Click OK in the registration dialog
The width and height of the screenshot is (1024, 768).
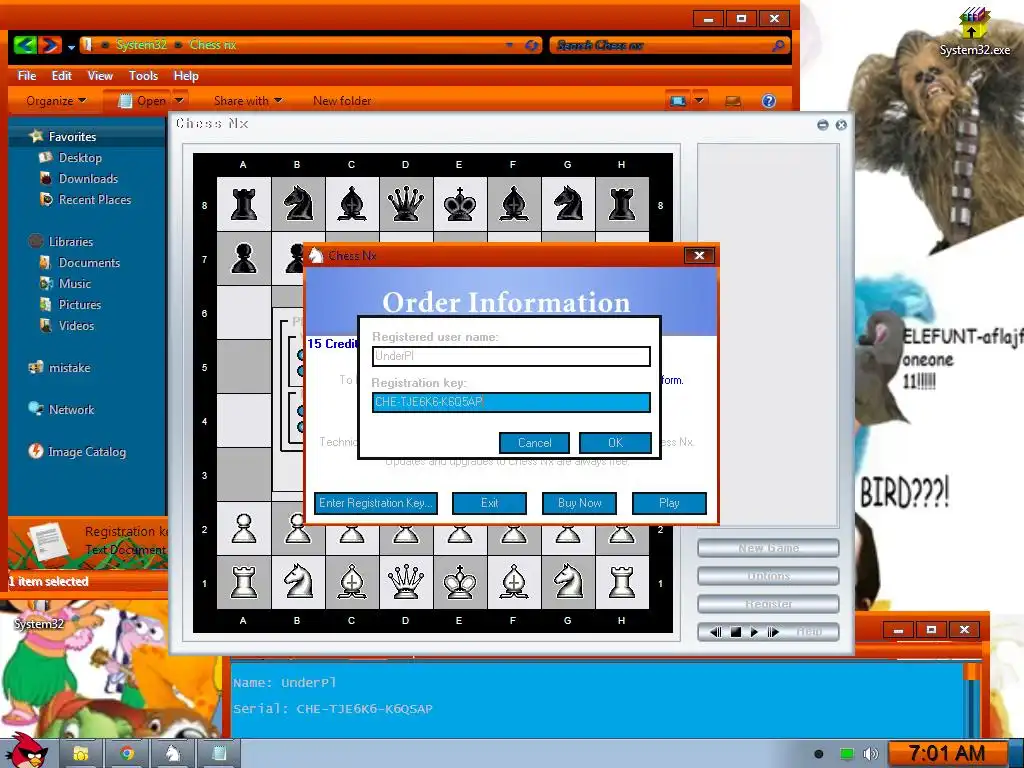(x=615, y=443)
